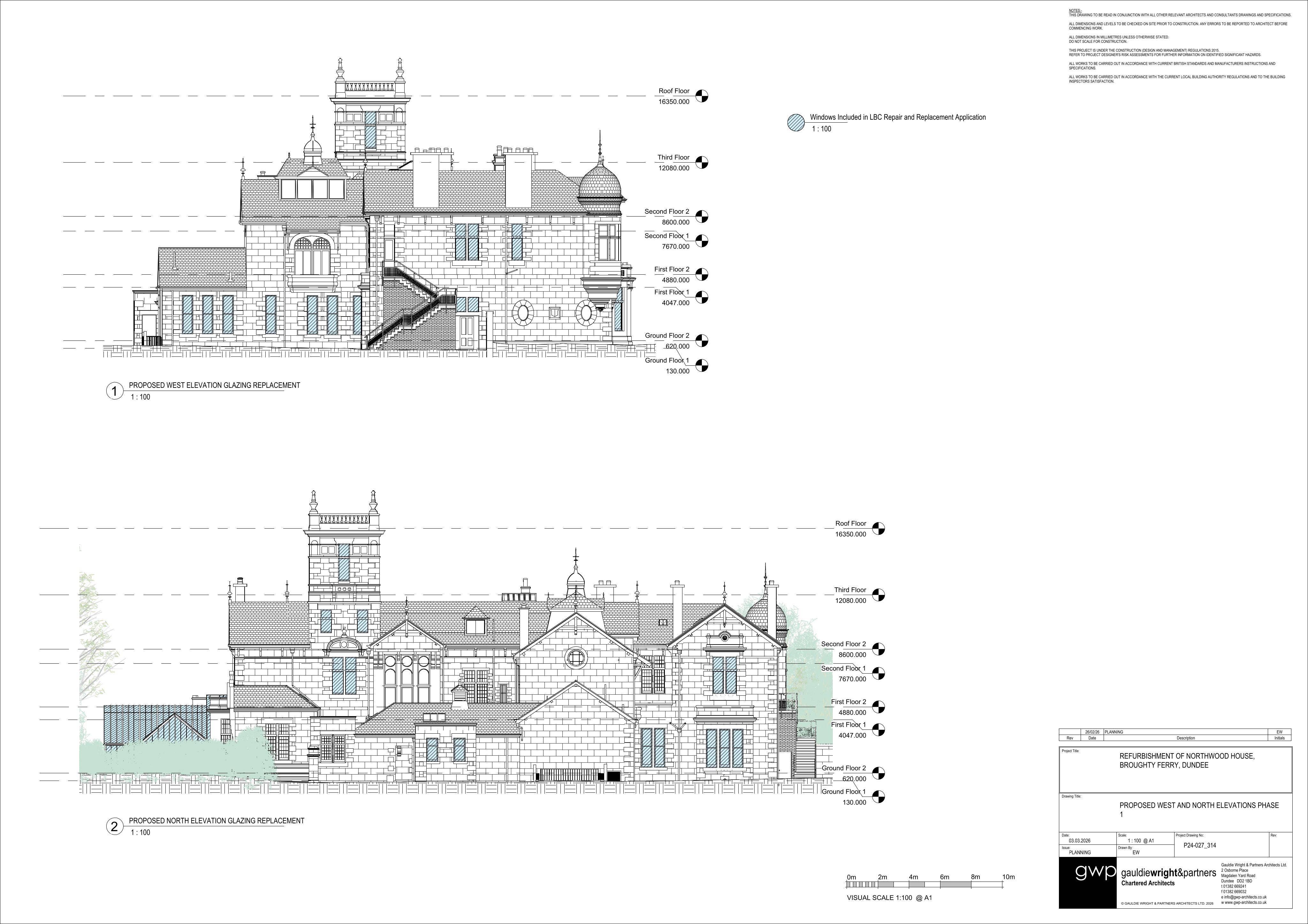Click 'www.gwp-architects.co.uk' web address
The height and width of the screenshot is (924, 1308).
pyautogui.click(x=1246, y=902)
